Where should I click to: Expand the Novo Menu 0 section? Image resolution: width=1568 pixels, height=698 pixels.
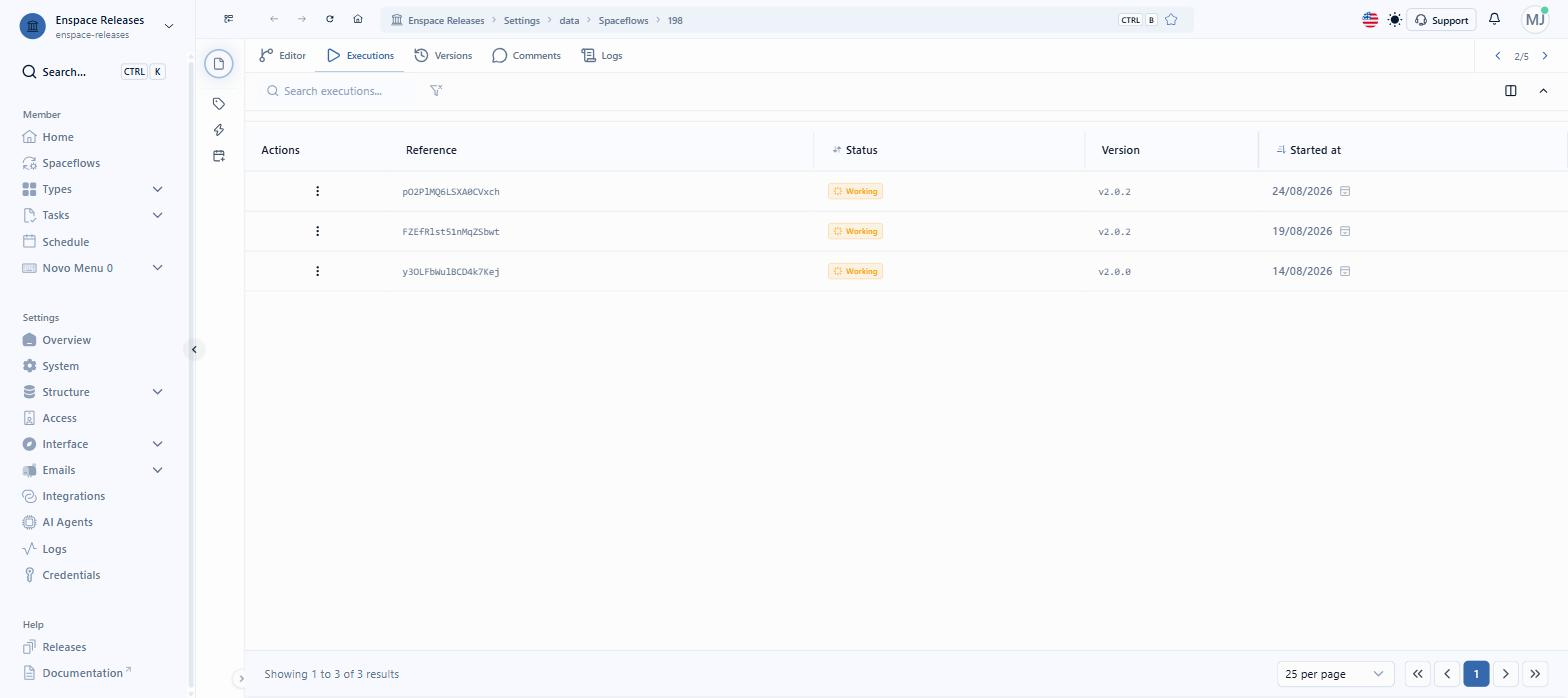pos(157,268)
